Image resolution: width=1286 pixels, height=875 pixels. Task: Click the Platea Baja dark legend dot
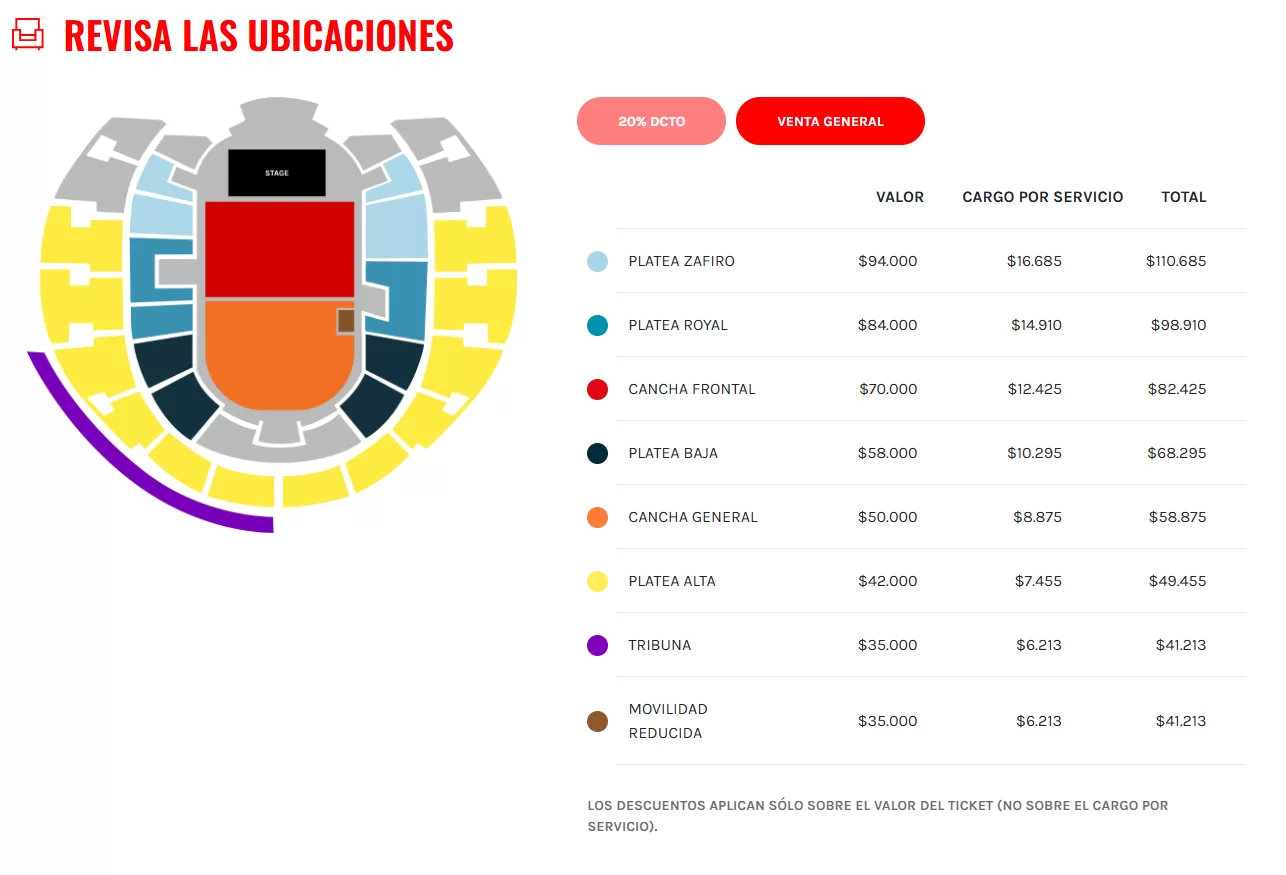(x=597, y=453)
